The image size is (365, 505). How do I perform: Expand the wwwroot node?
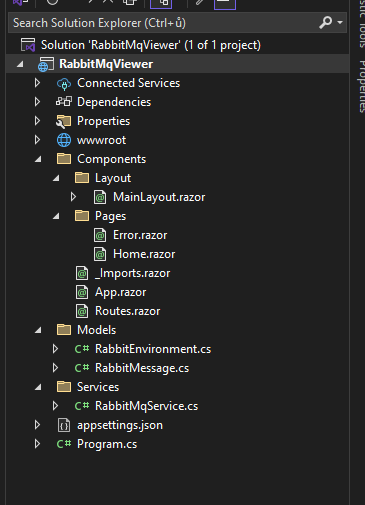tap(37, 140)
